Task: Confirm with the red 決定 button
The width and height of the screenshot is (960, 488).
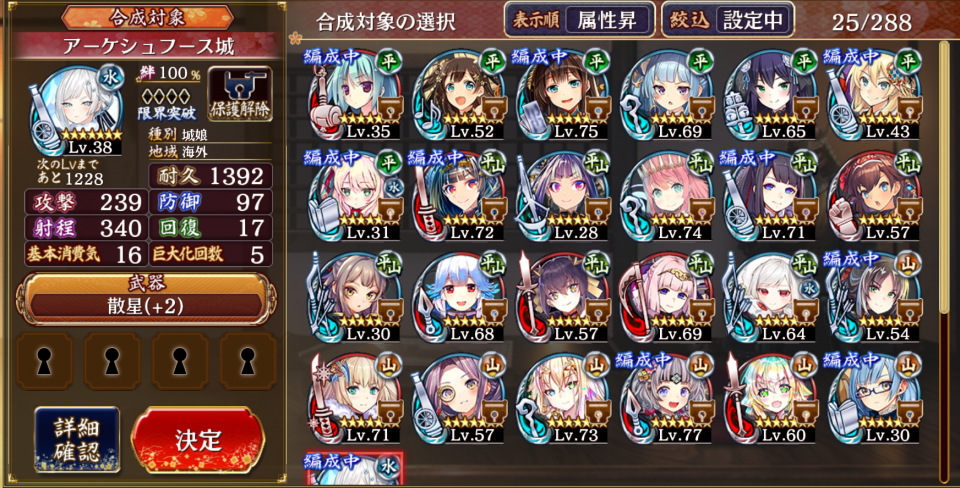Action: [x=198, y=440]
